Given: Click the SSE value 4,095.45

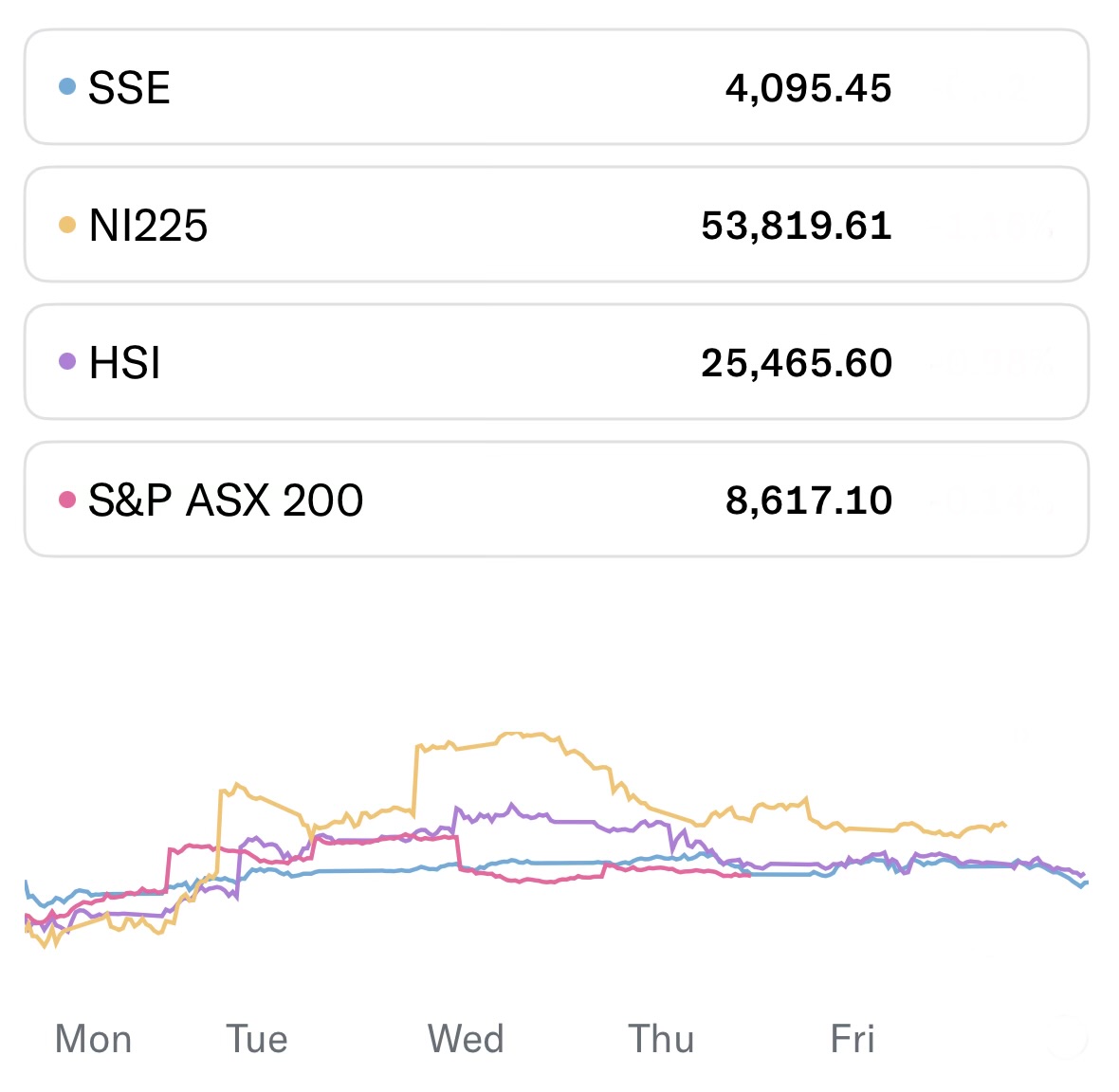Looking at the screenshot, I should [x=808, y=88].
